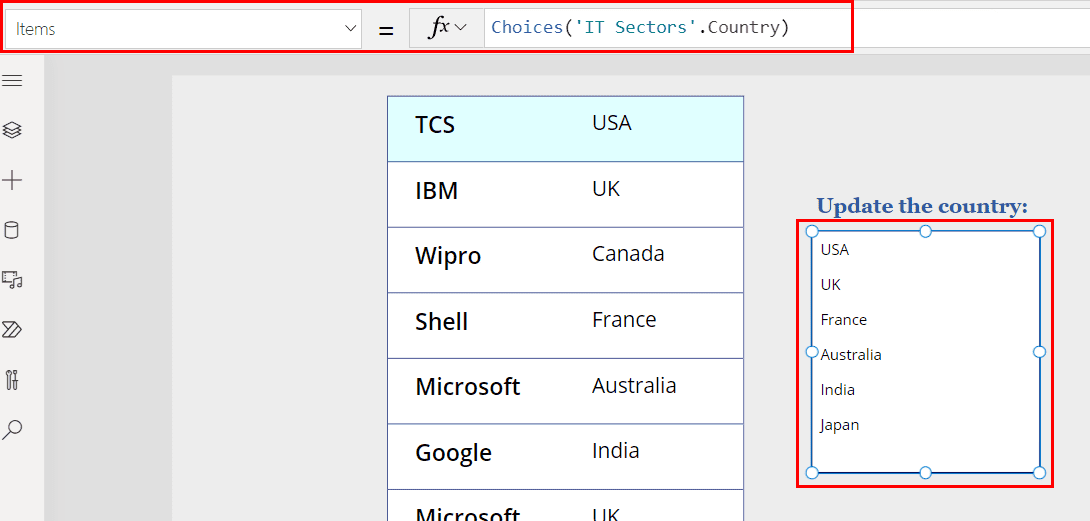The width and height of the screenshot is (1090, 521).
Task: Expand the fx formula options chevron
Action: click(x=460, y=28)
